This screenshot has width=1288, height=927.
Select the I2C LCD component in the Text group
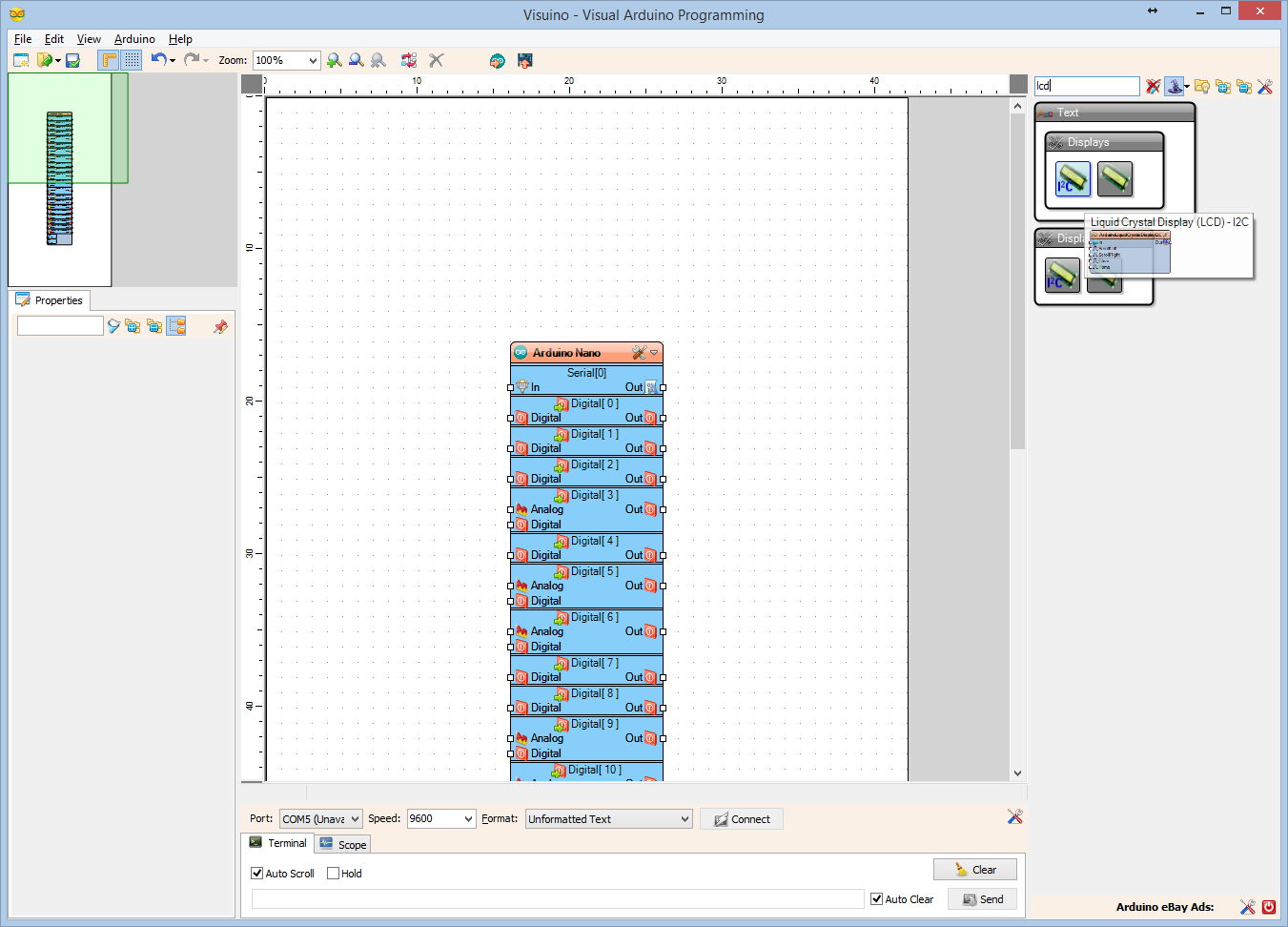(x=1073, y=178)
